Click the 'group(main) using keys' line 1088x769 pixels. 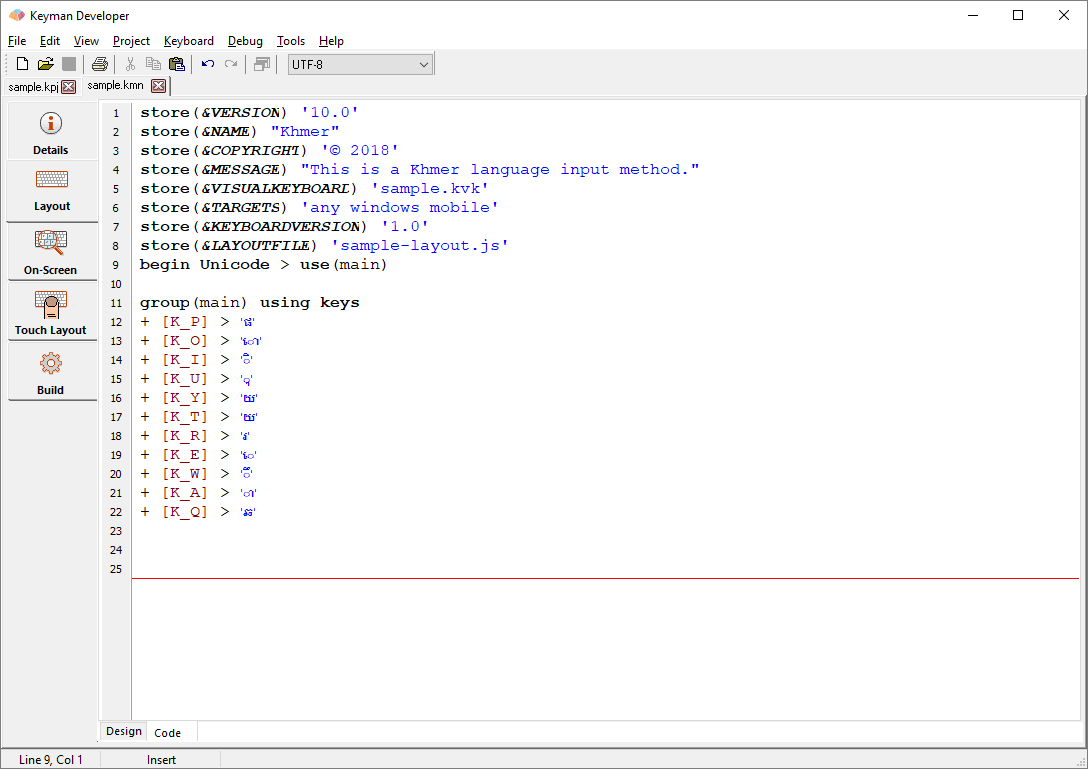(x=250, y=303)
